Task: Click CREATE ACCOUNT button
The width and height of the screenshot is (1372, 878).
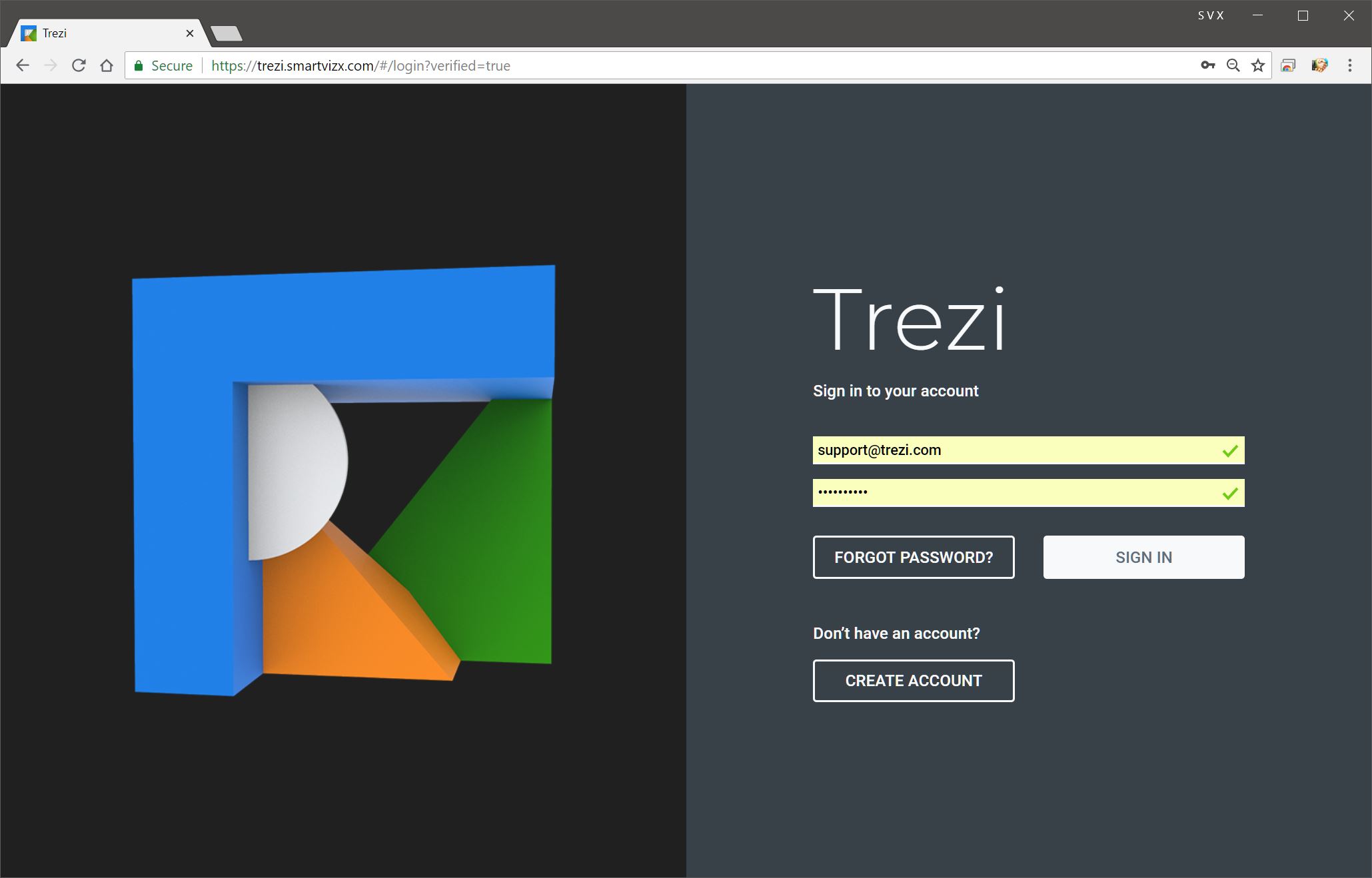Action: 913,680
